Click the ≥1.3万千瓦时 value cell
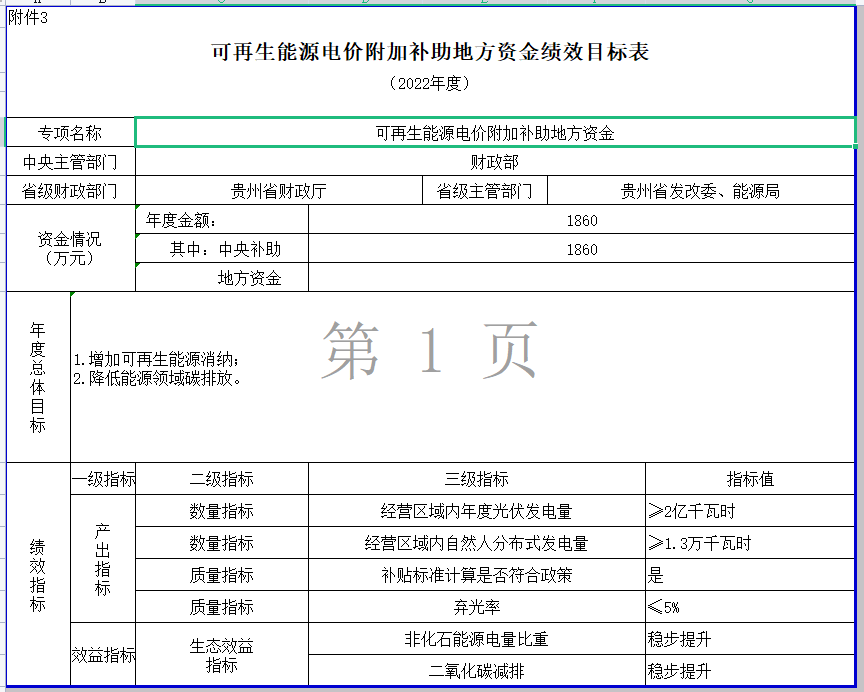Image resolution: width=864 pixels, height=692 pixels. click(750, 543)
